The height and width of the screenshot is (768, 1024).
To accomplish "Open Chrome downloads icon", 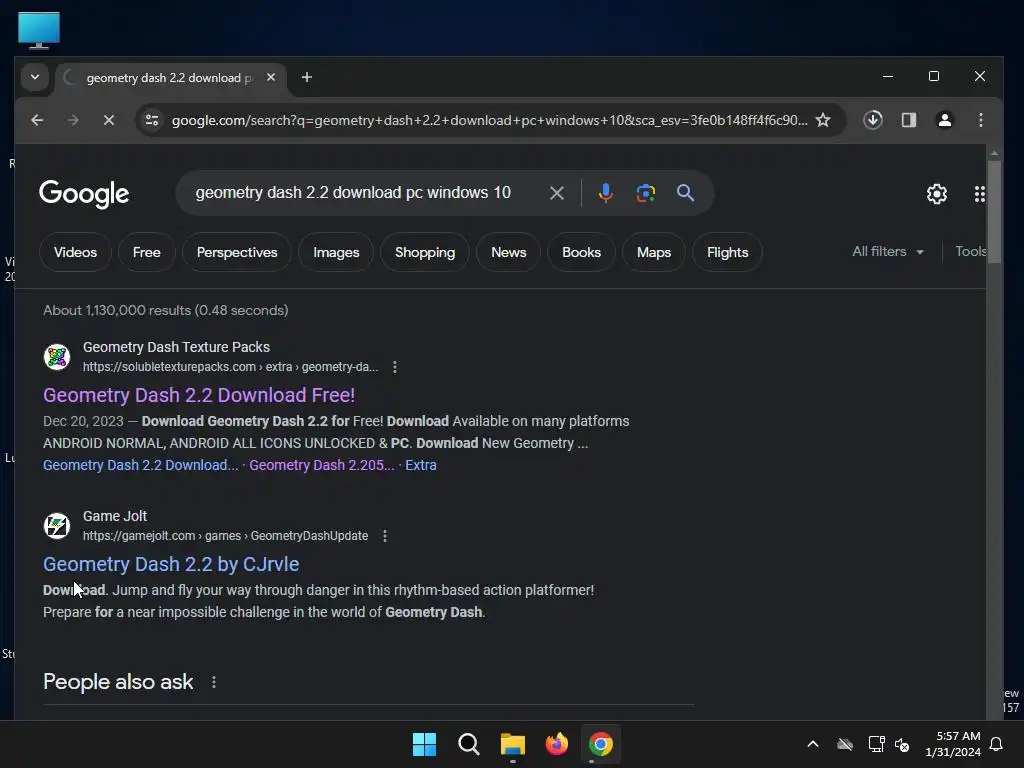I will coord(872,120).
